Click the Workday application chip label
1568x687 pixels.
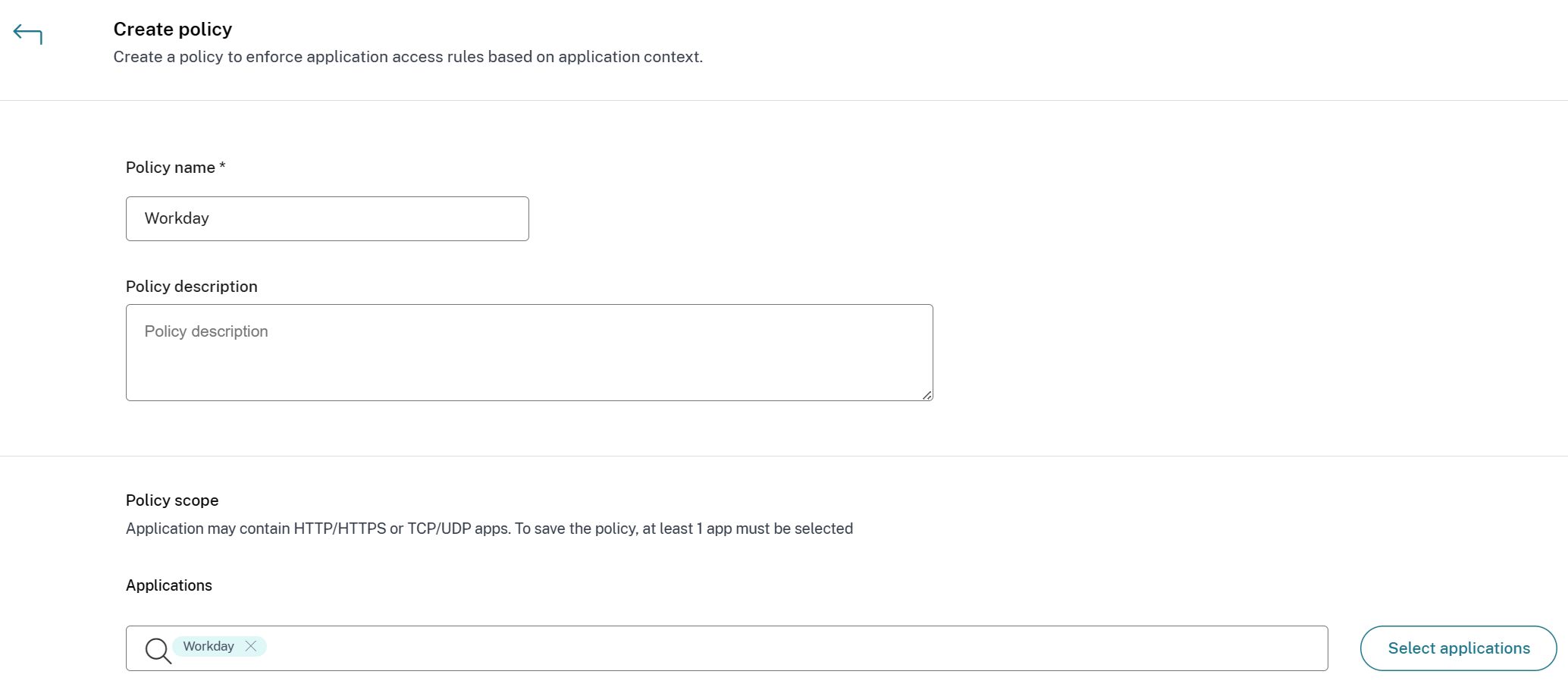pos(209,646)
